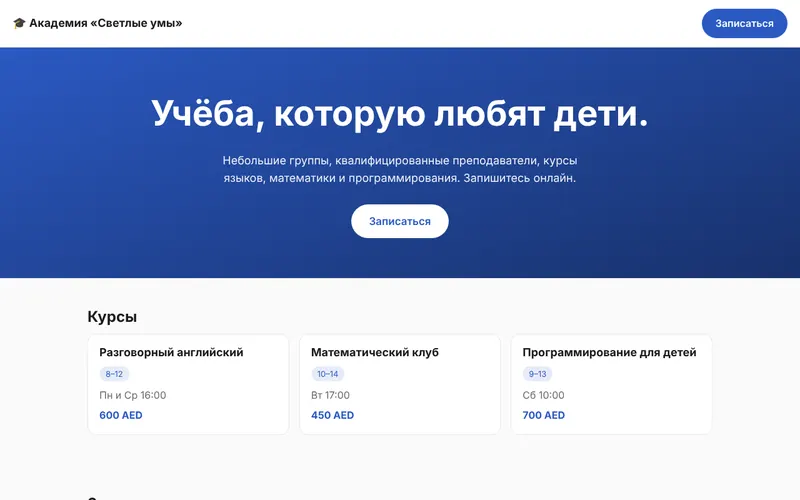Click the 450 AED price
Viewport: 800px width, 500px height.
coord(333,415)
